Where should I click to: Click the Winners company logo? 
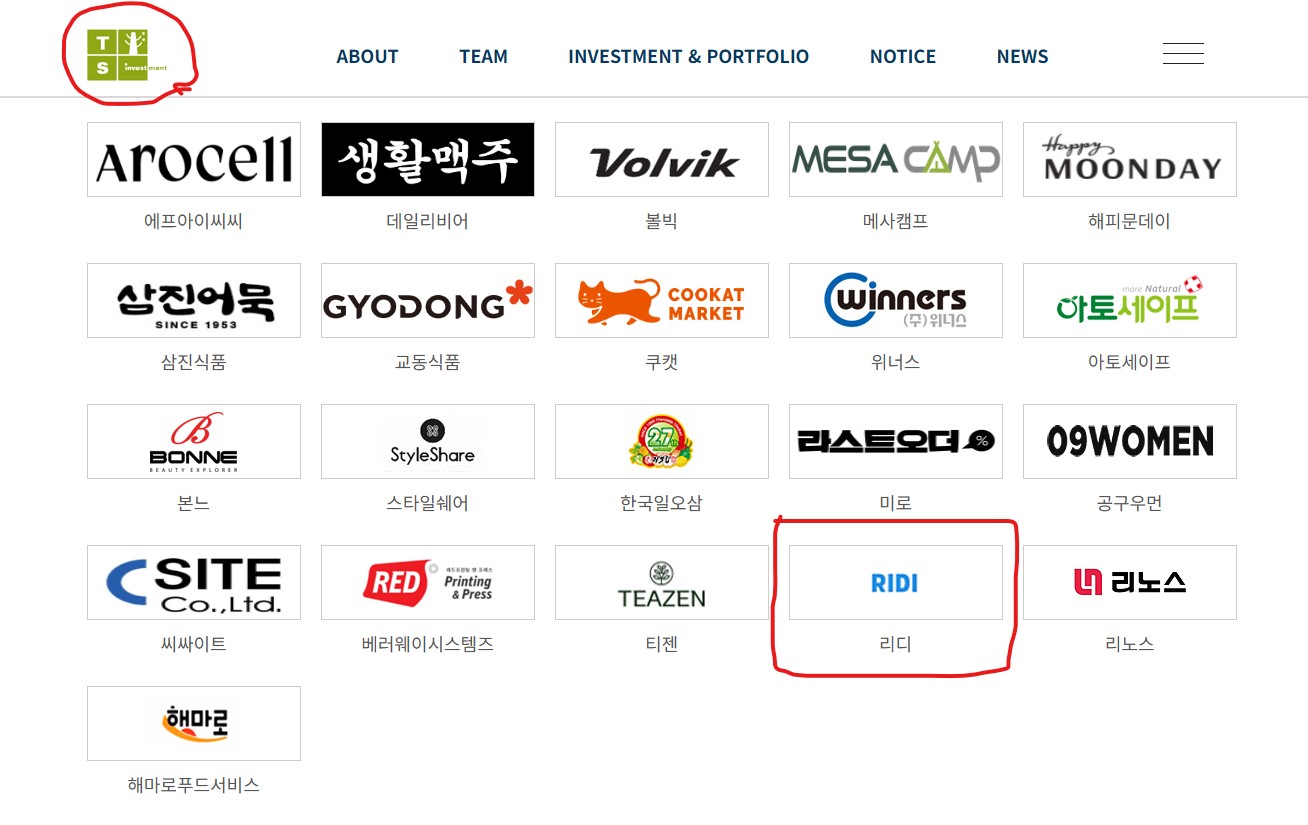896,301
